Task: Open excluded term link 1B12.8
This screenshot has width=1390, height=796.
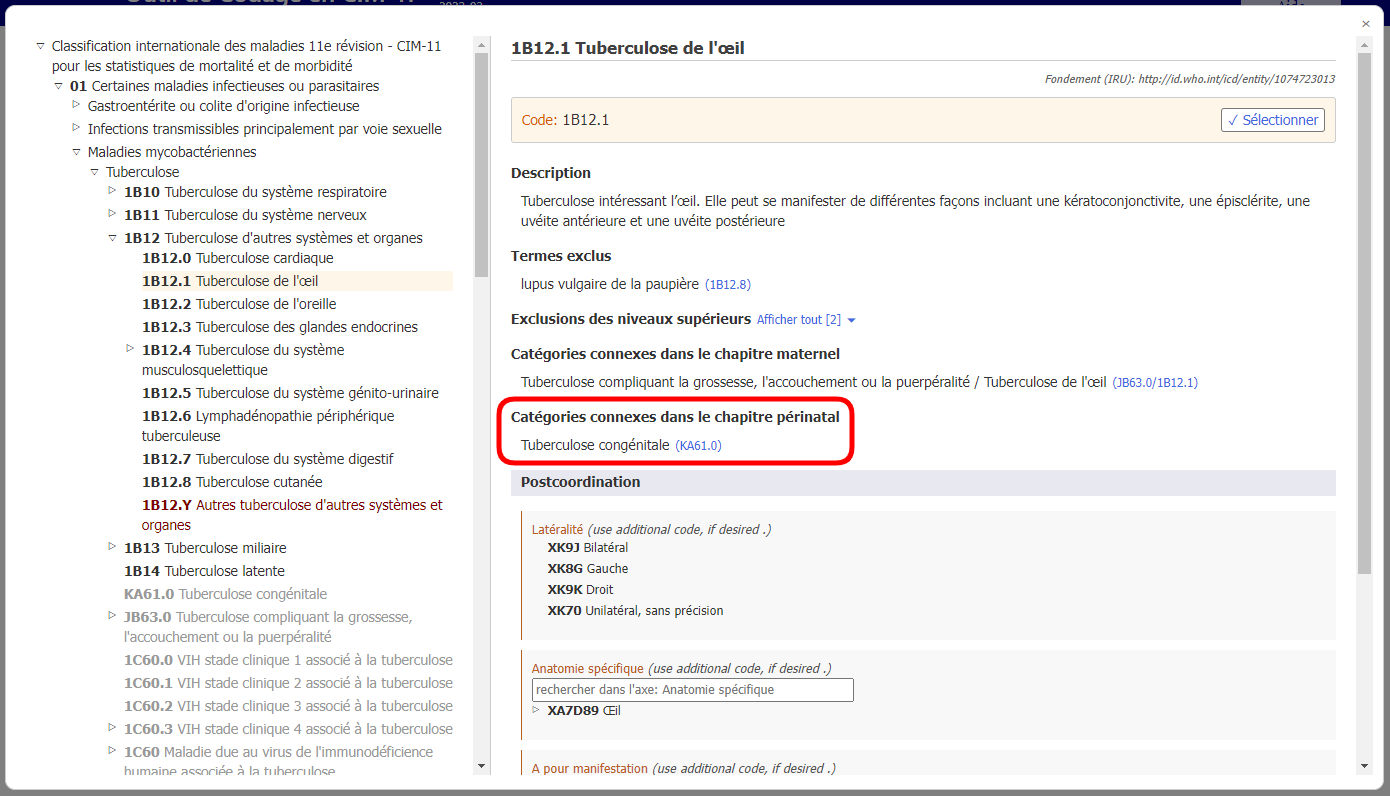Action: [x=728, y=285]
